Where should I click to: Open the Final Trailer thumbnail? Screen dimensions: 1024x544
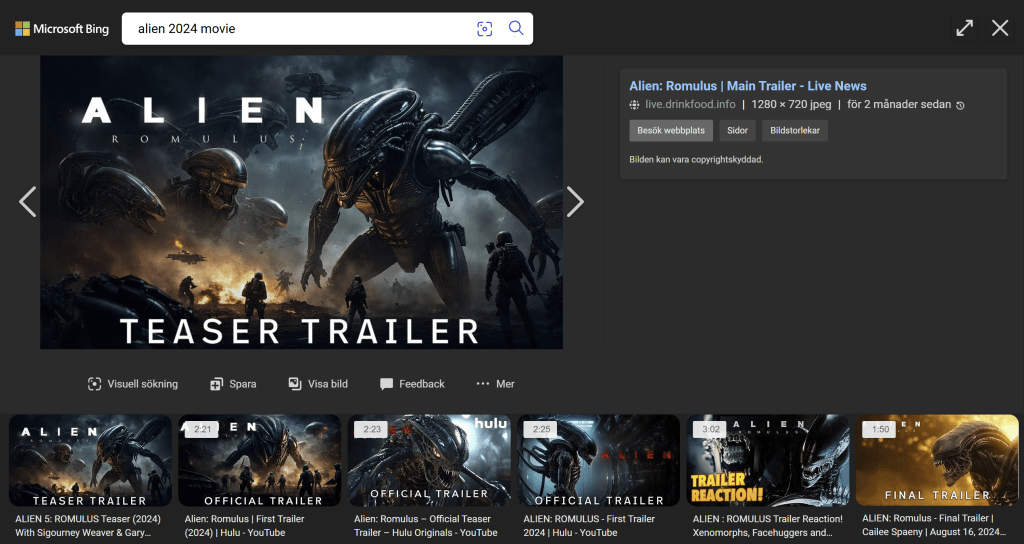coord(936,461)
